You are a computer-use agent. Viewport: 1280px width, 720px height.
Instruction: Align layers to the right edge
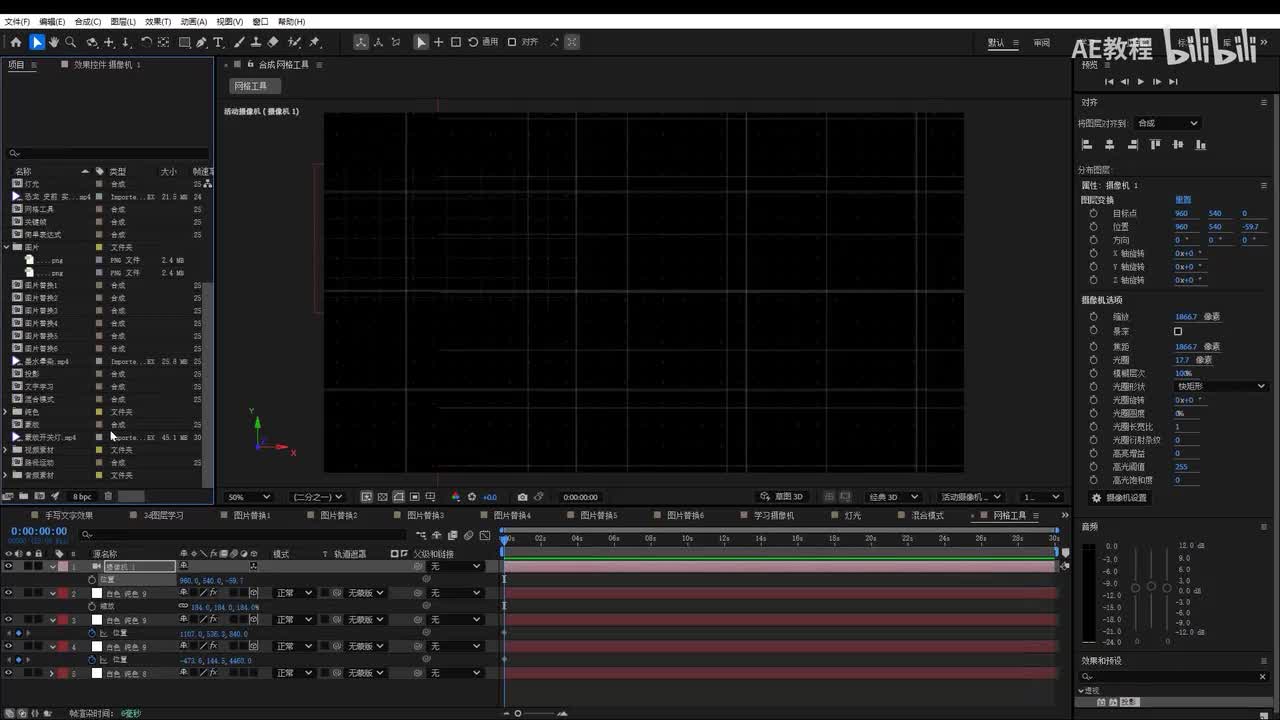(1132, 144)
